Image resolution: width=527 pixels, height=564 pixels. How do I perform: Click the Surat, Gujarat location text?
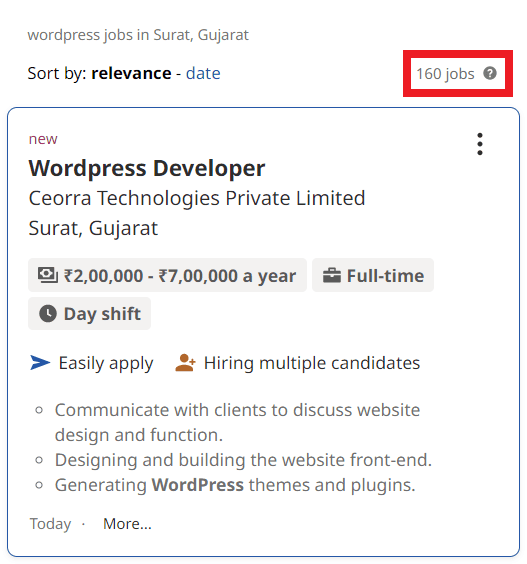[93, 228]
